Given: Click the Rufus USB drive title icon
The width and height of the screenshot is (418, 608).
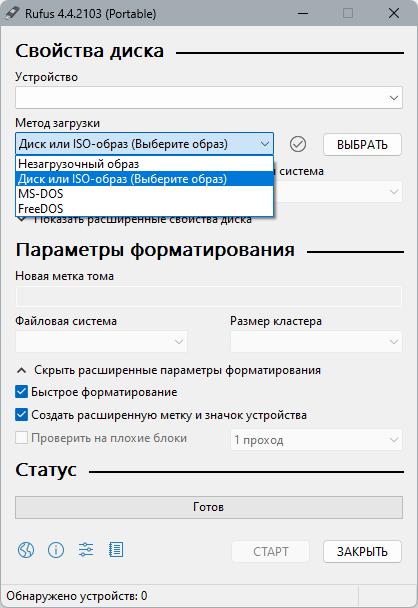Looking at the screenshot, I should 12,13.
